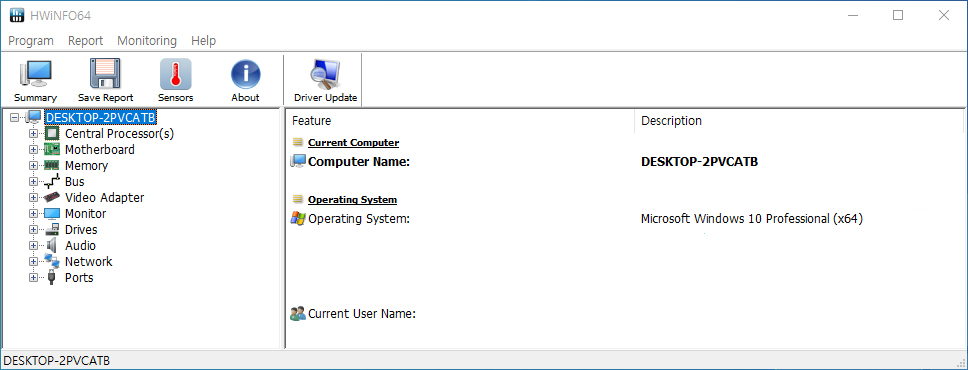Select the Drives tree icon

coord(51,230)
